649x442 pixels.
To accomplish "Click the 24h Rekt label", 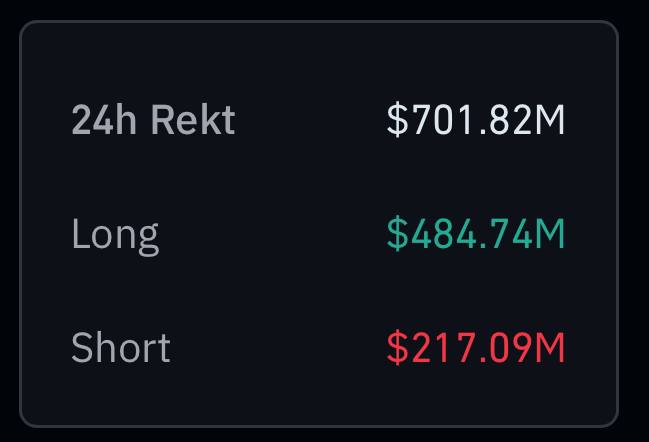I will (154, 120).
